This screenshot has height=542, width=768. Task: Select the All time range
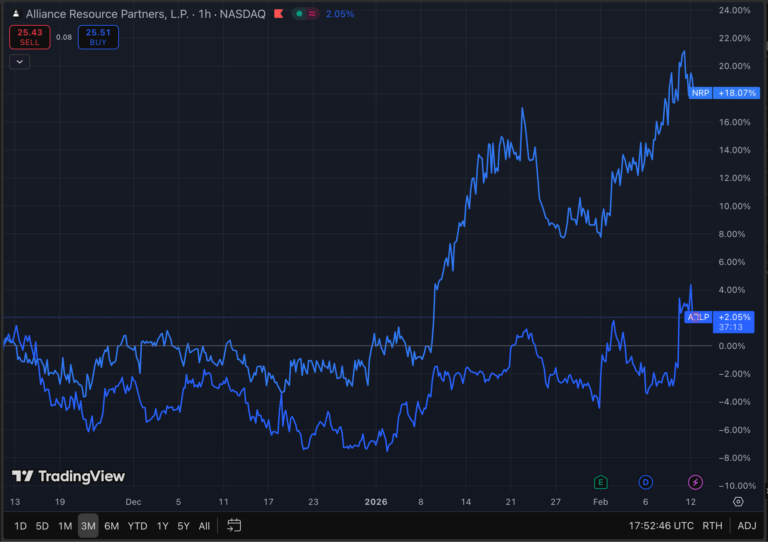tap(204, 525)
